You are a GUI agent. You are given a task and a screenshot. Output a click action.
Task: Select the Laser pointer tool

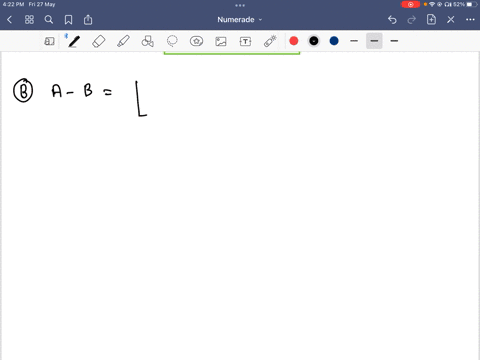click(270, 41)
